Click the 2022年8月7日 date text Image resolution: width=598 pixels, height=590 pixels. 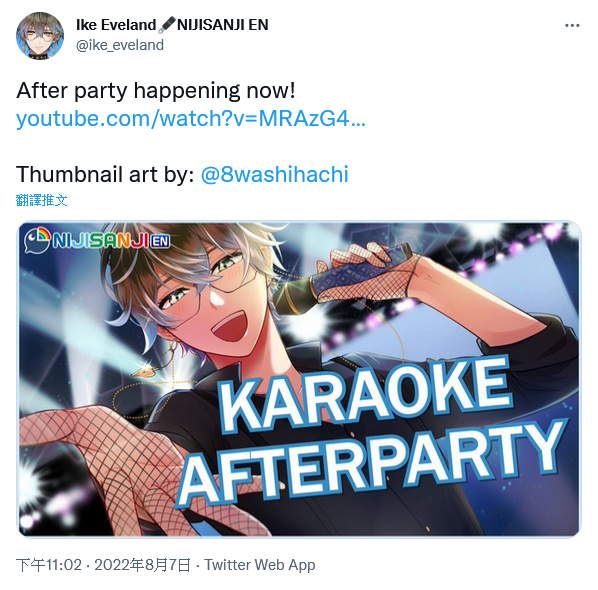coord(142,565)
